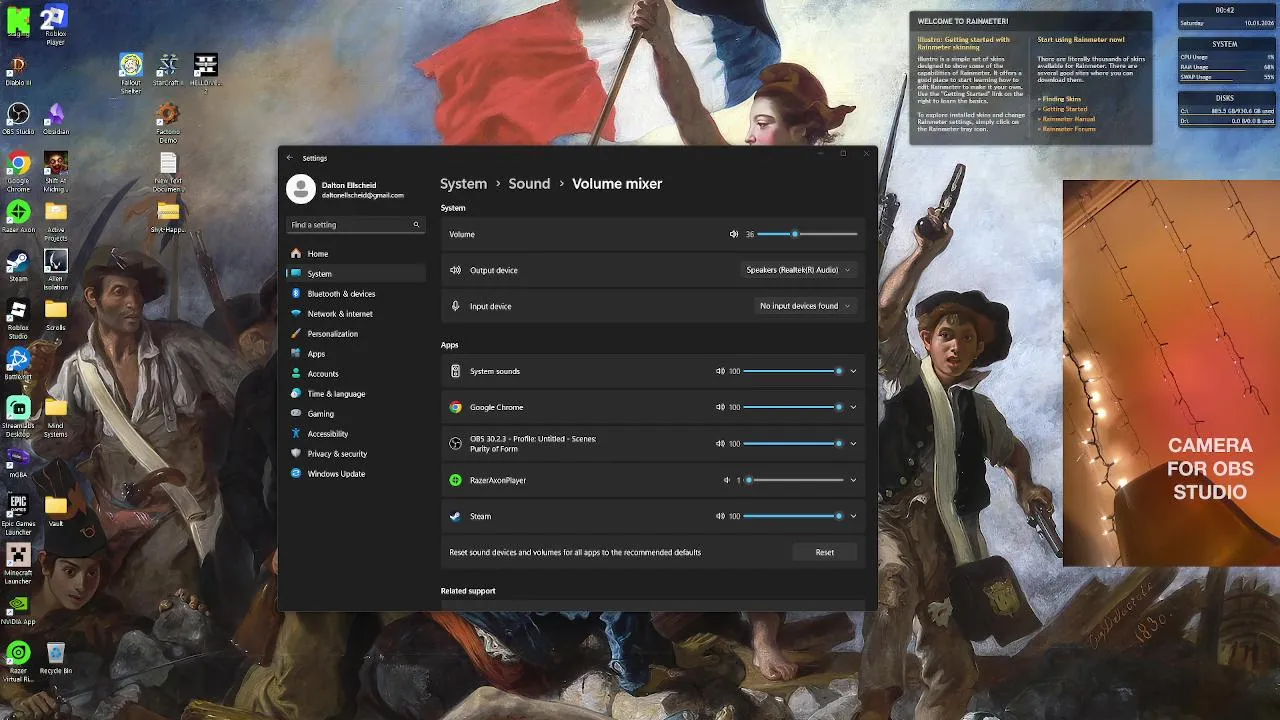This screenshot has width=1280, height=720.
Task: Select Active Projects folder
Action: [56, 221]
